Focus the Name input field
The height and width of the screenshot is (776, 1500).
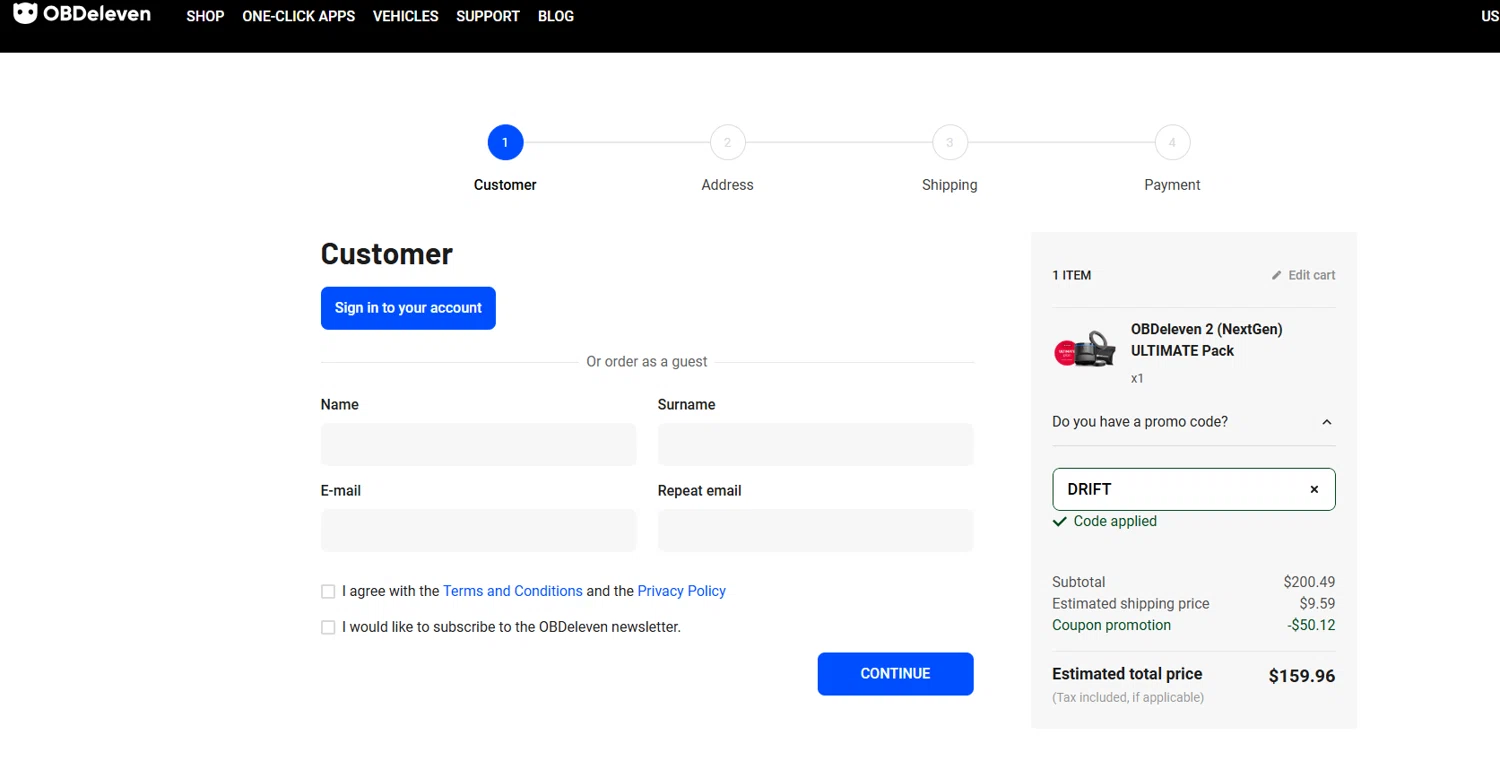pos(478,444)
